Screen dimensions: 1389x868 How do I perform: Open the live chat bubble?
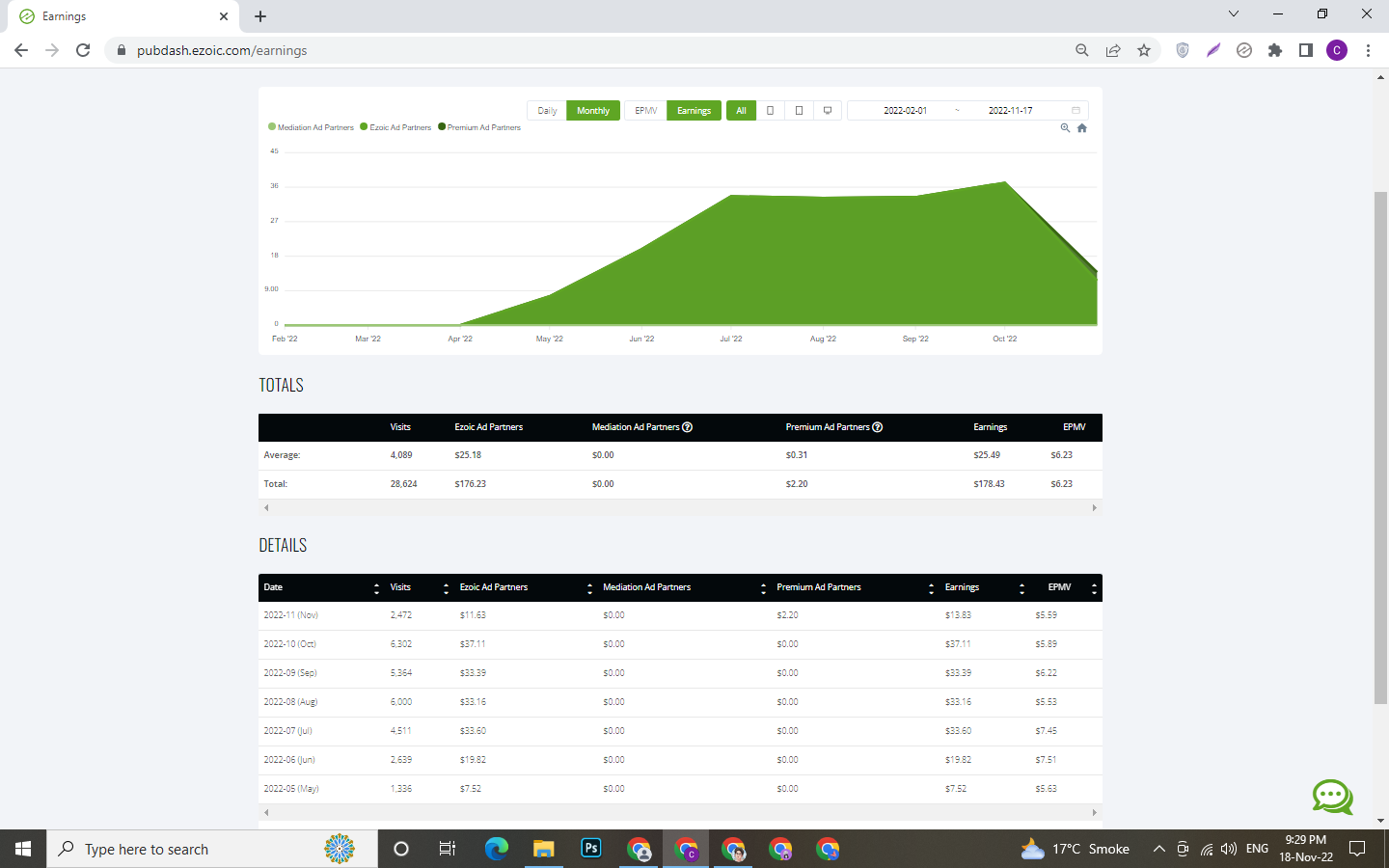coord(1333,798)
